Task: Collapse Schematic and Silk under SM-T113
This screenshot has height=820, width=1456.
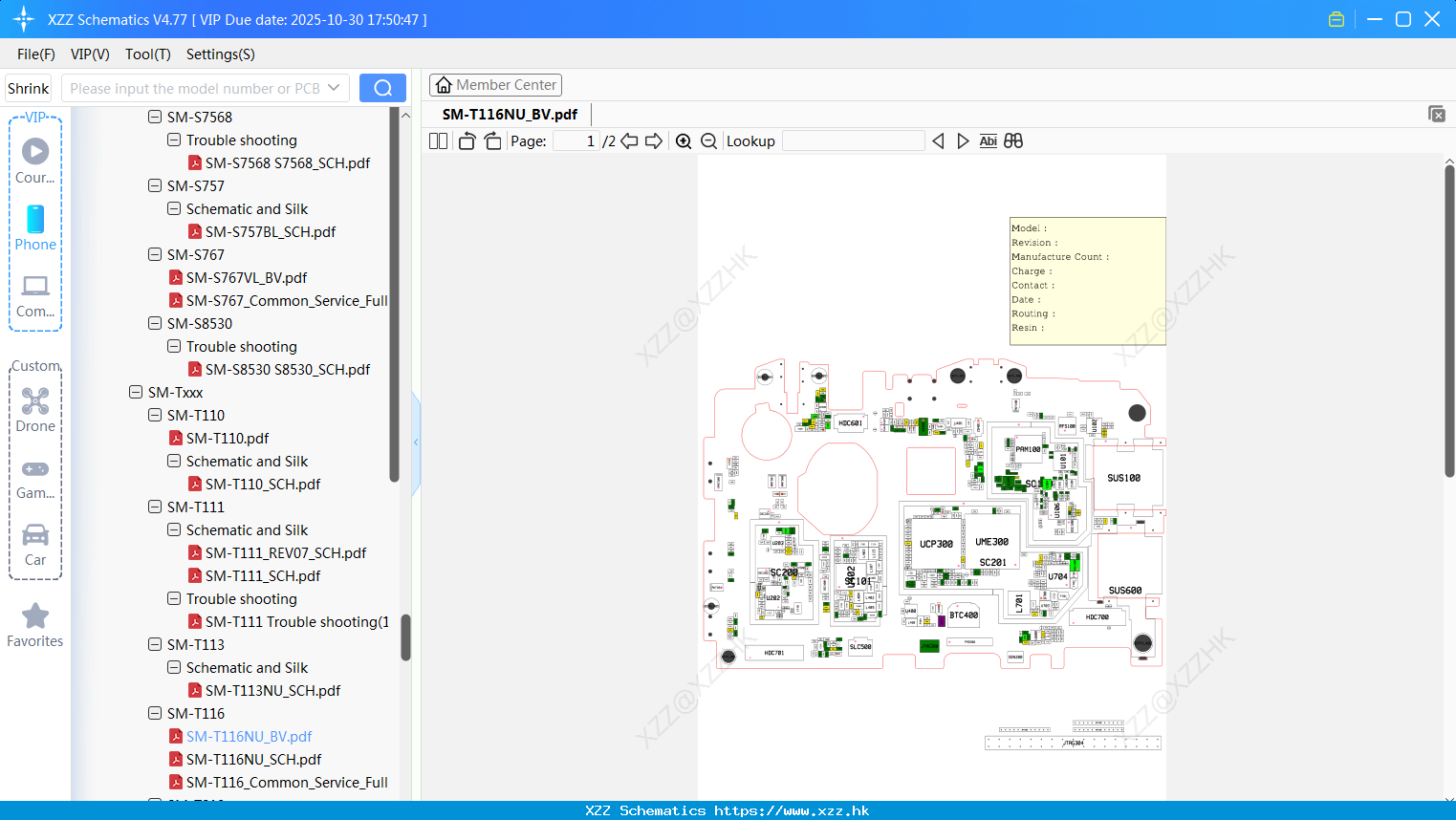Action: [x=174, y=667]
